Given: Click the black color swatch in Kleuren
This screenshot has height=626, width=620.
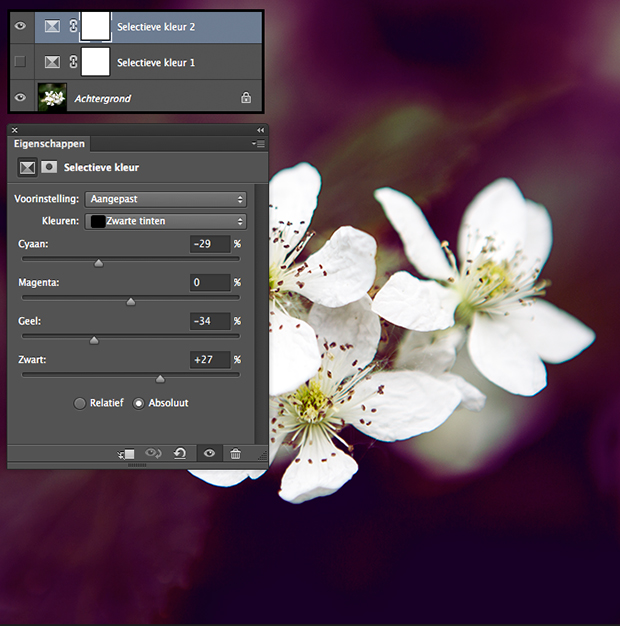Looking at the screenshot, I should (x=98, y=222).
